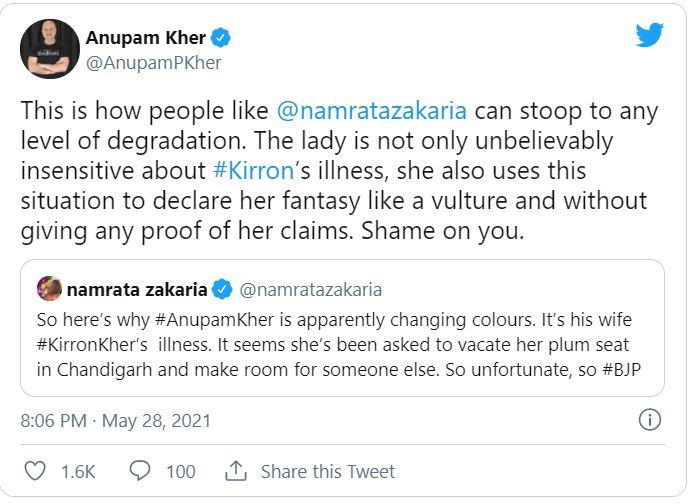
Task: Open the @namratazakaria mention link
Action: pyautogui.click(x=370, y=109)
